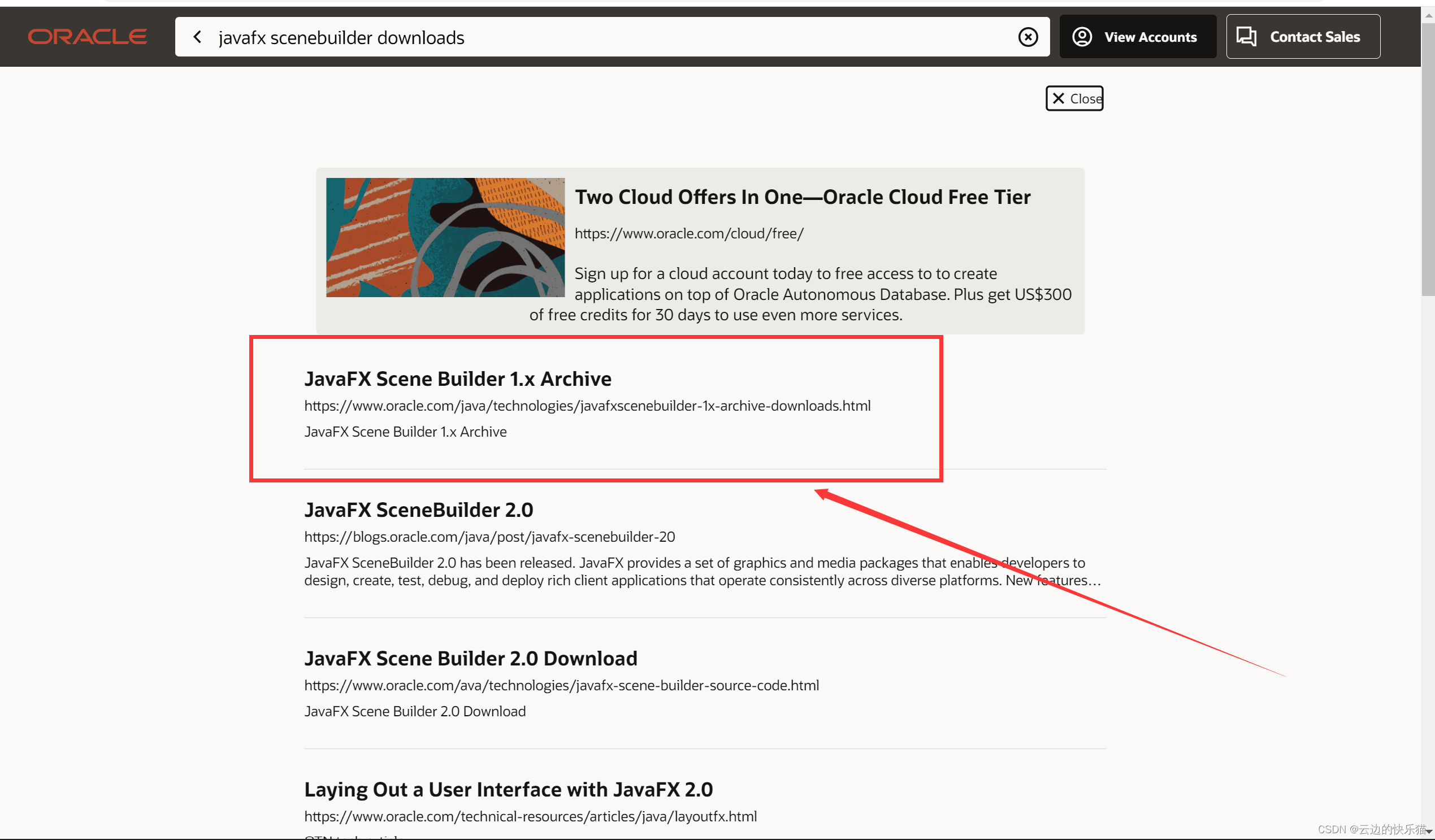Click the user profile icon in View Accounts
Image resolution: width=1435 pixels, height=840 pixels.
(1081, 37)
